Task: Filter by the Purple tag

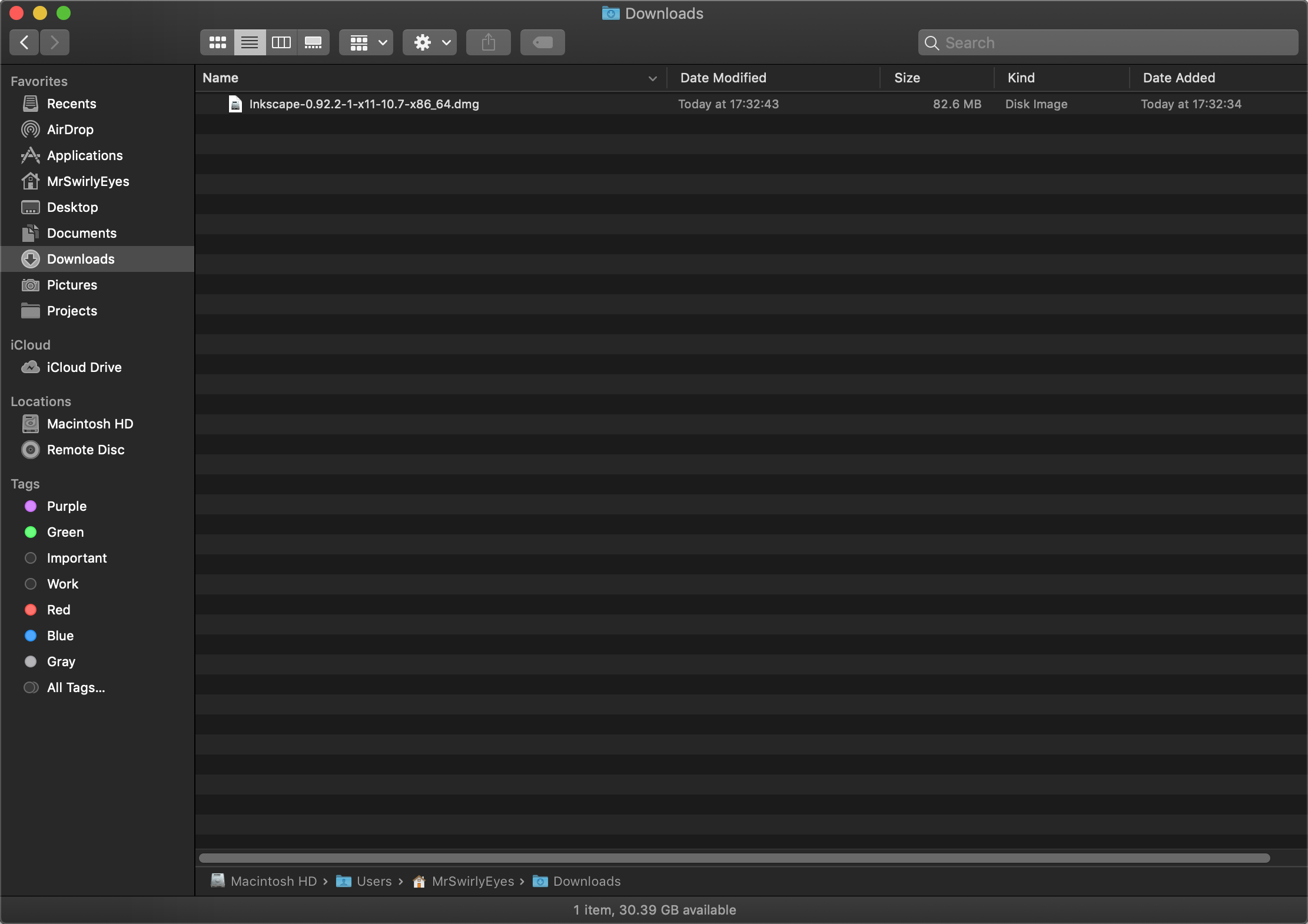Action: (67, 506)
